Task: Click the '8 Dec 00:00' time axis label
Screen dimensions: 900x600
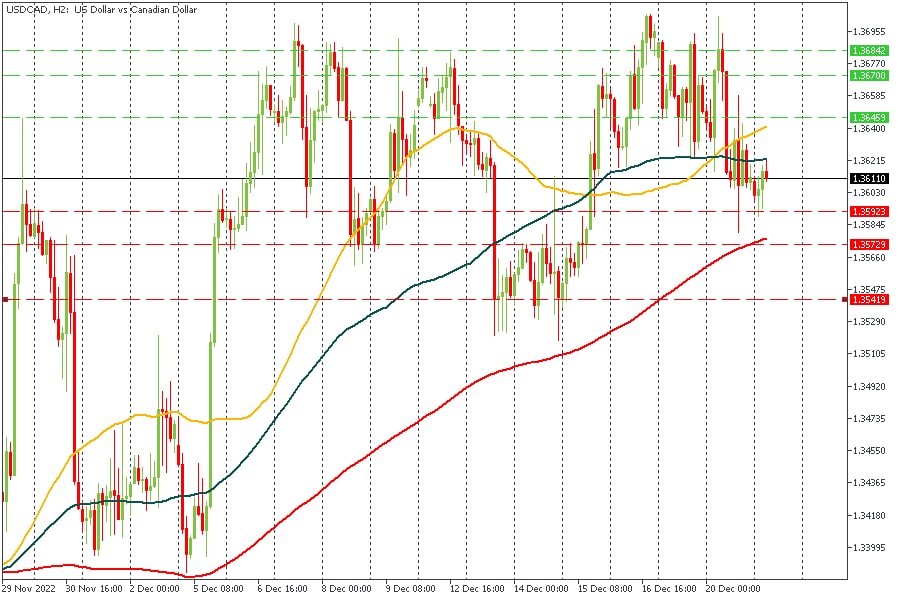Action: coord(346,589)
